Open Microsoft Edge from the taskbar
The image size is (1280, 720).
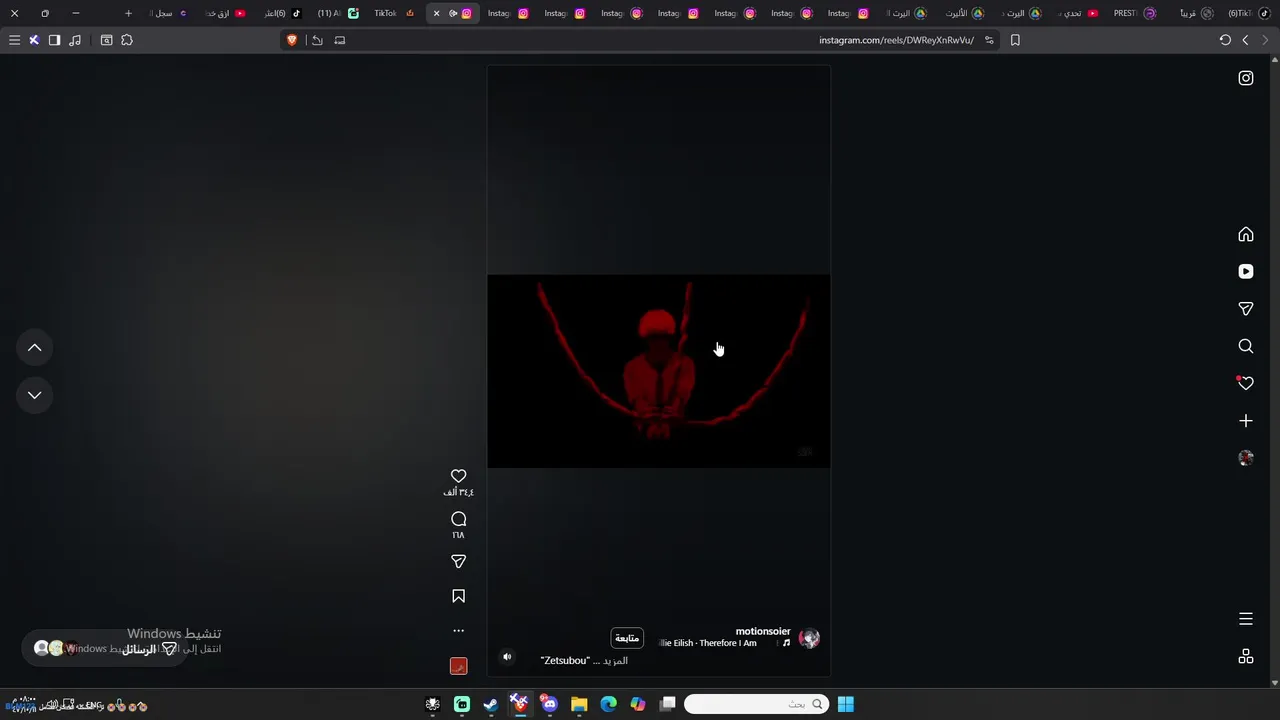tap(608, 704)
